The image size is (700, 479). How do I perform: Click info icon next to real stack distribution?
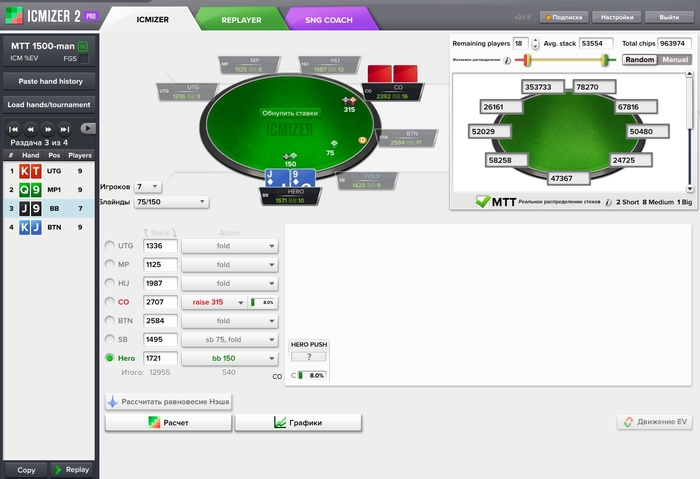coord(608,202)
